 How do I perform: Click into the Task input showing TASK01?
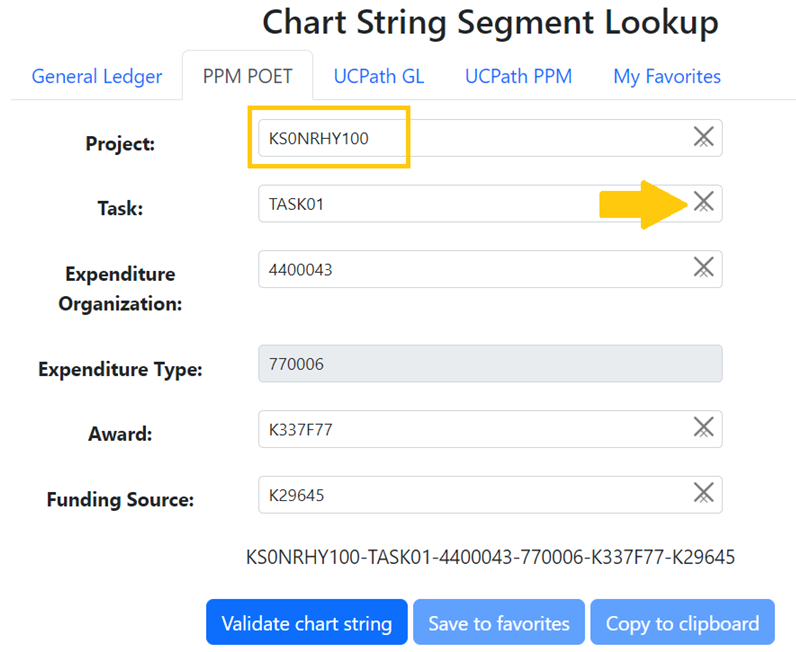click(470, 203)
